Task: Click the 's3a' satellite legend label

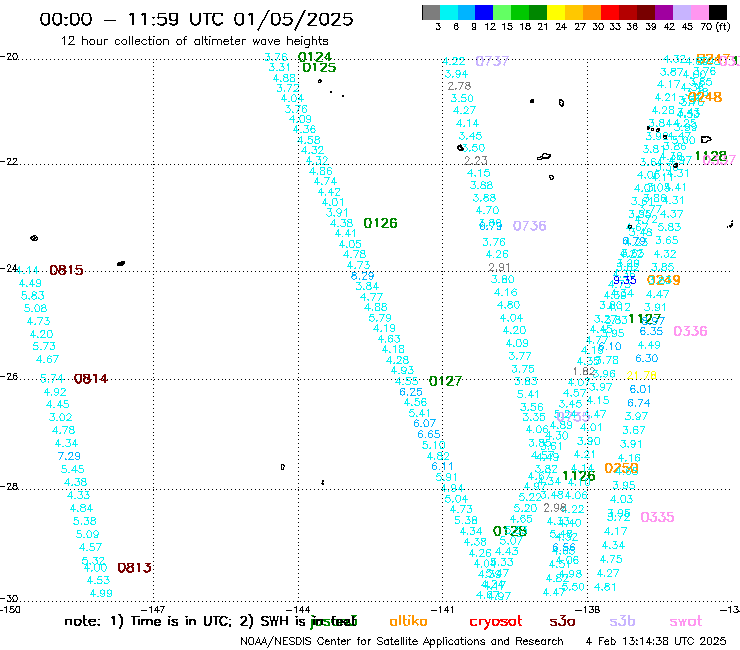Action: coord(562,622)
